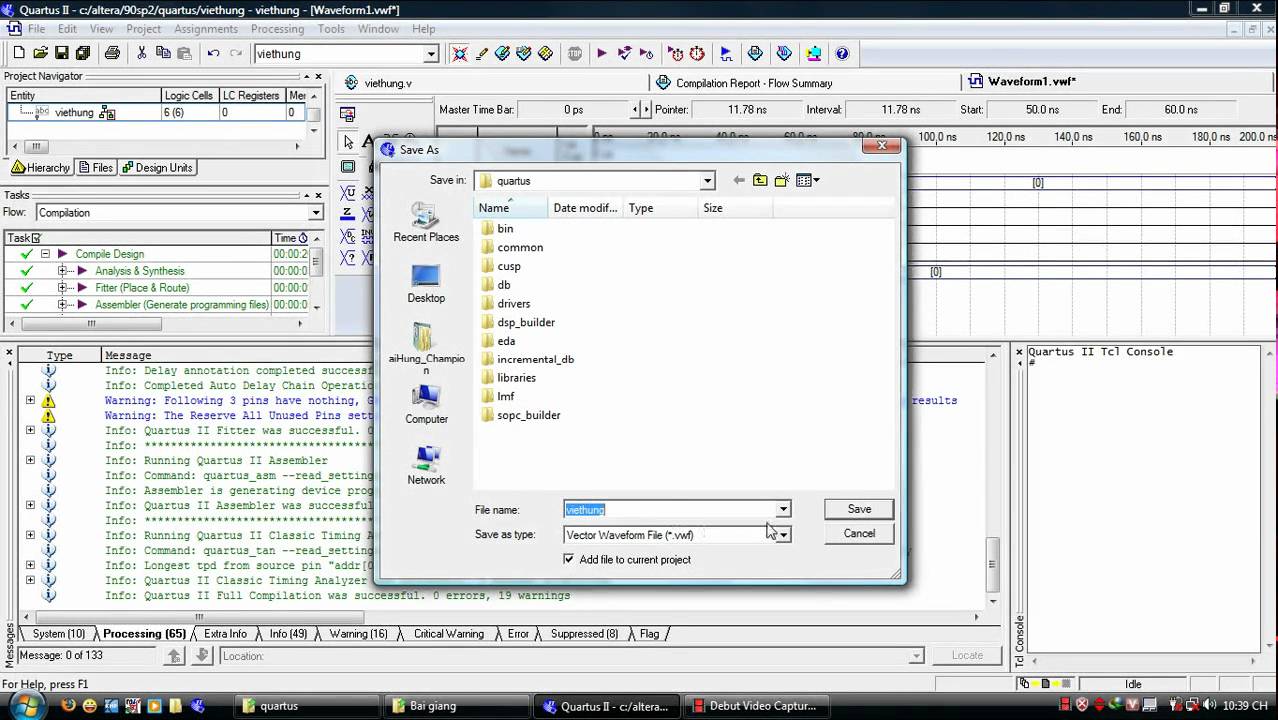Switch to the Warning (16) messages tab

tap(357, 634)
